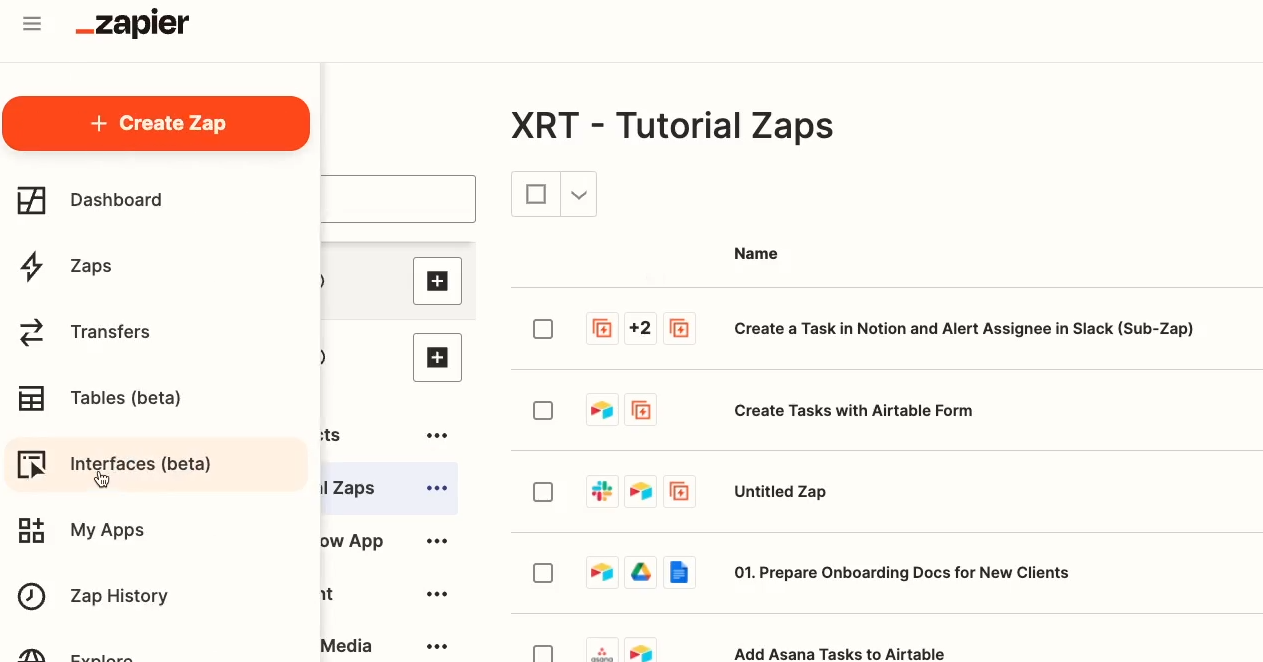Check the Create a Task in Notion row checkbox
Screen dimensions: 1263x662
543,329
